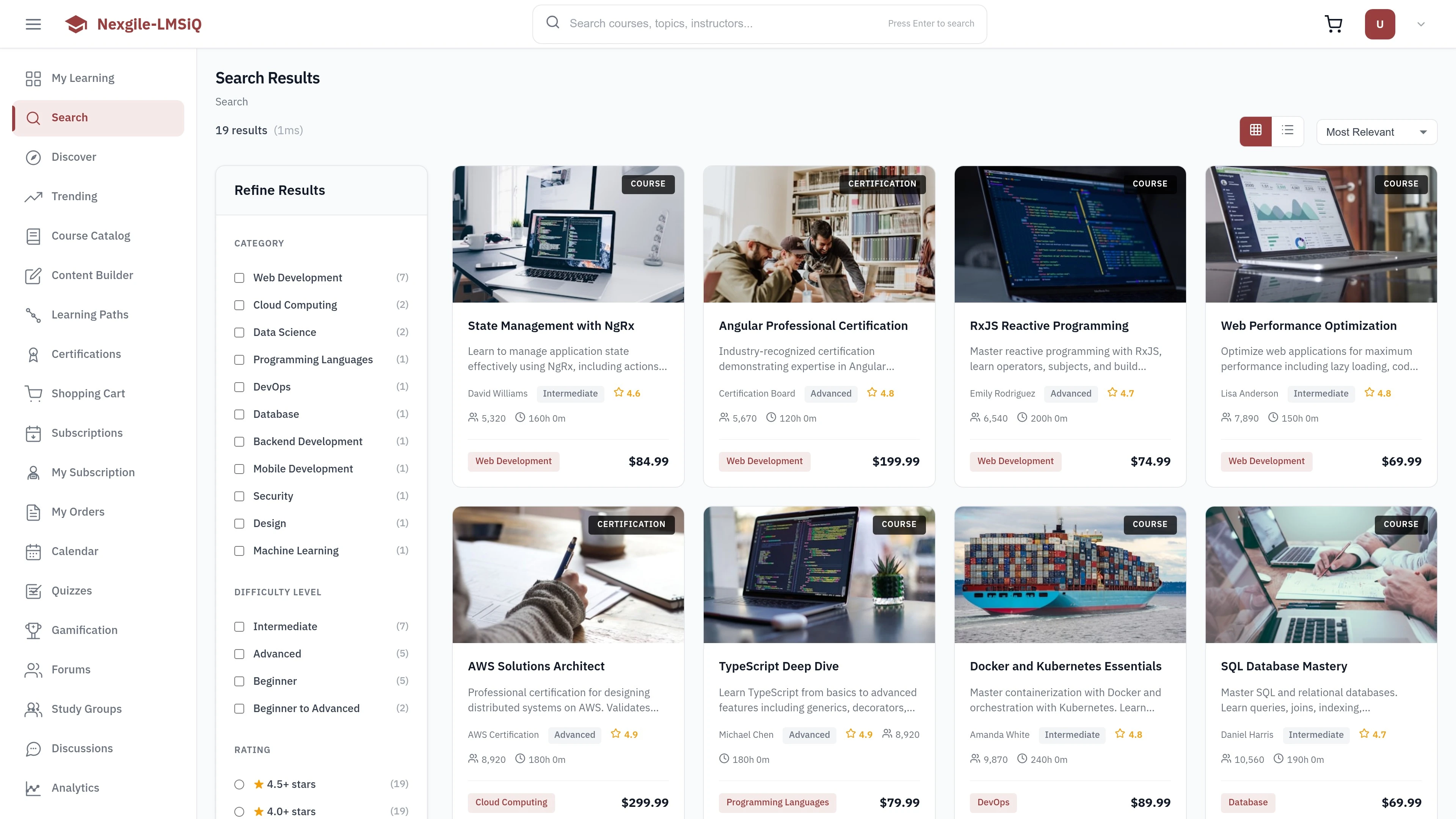Open the shopping cart icon in header

click(1334, 24)
